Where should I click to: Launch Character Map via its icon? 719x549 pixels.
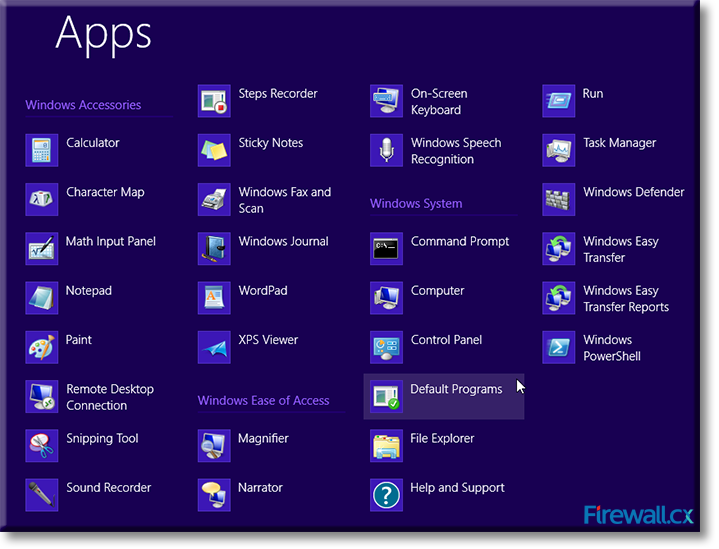click(42, 199)
